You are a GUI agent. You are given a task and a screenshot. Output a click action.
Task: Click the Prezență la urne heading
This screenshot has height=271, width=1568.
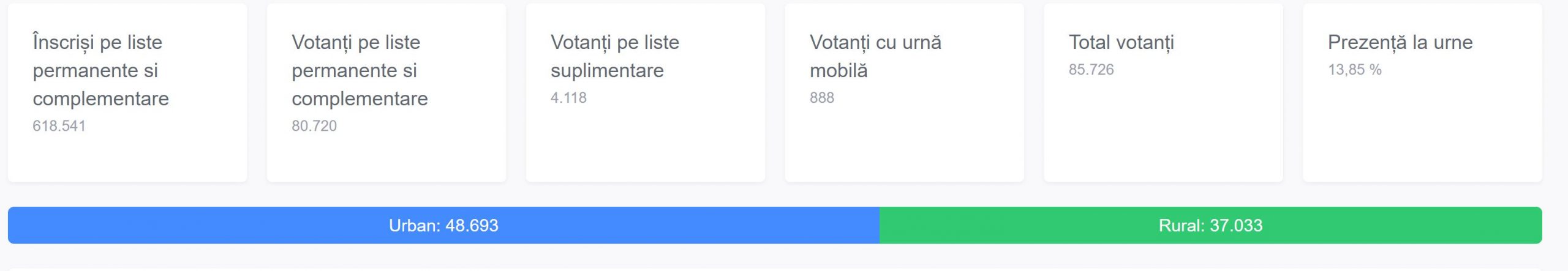1400,42
